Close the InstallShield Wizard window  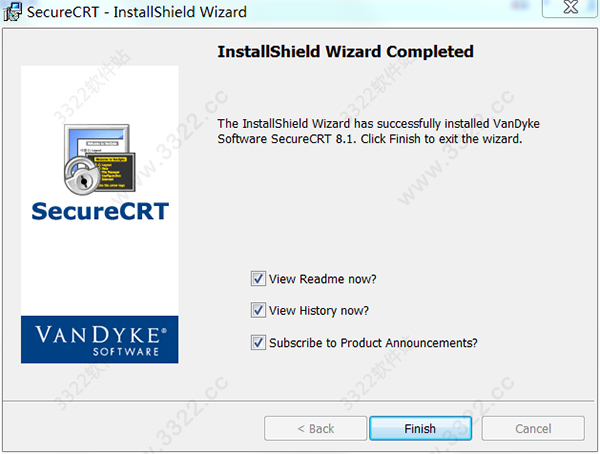pos(570,8)
